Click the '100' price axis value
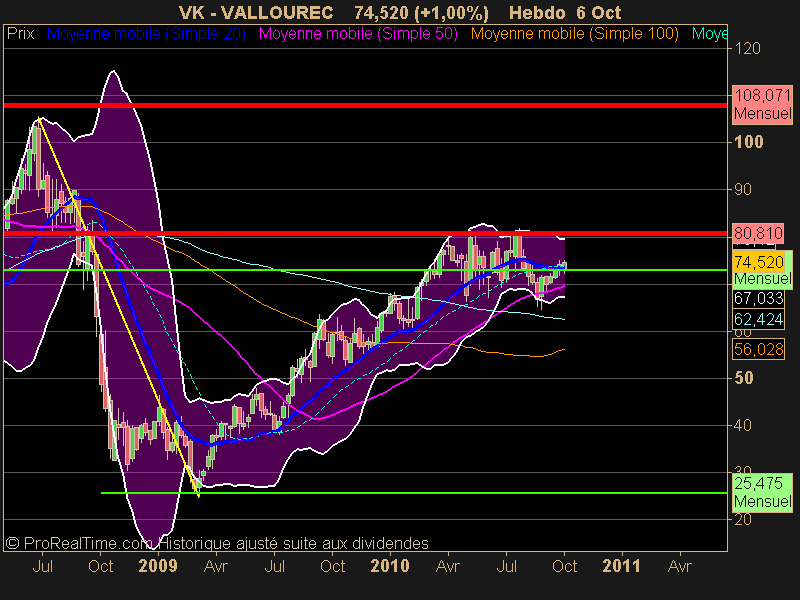This screenshot has height=600, width=800. (748, 142)
